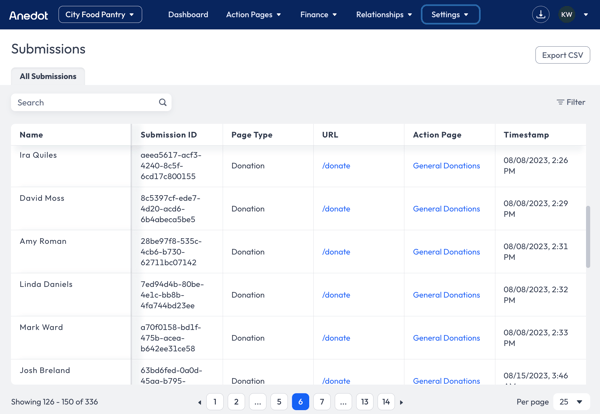The image size is (600, 414).
Task: Open the account menu caret beside KW
Action: [x=585, y=15]
